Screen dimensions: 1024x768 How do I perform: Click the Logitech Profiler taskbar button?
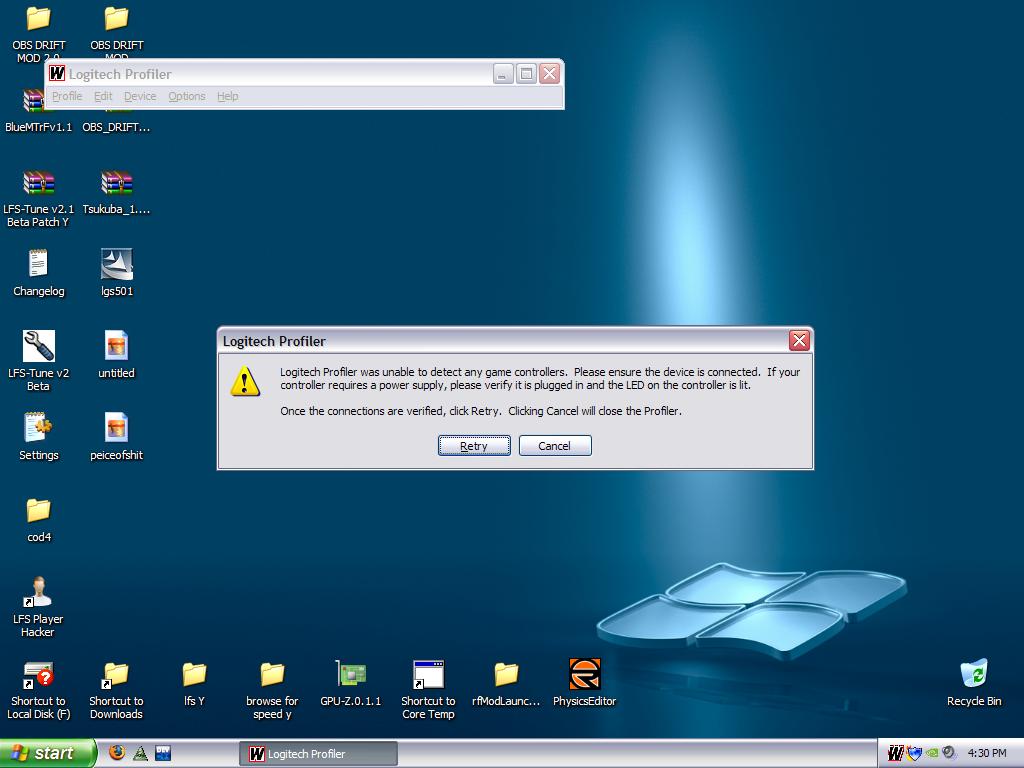(318, 754)
